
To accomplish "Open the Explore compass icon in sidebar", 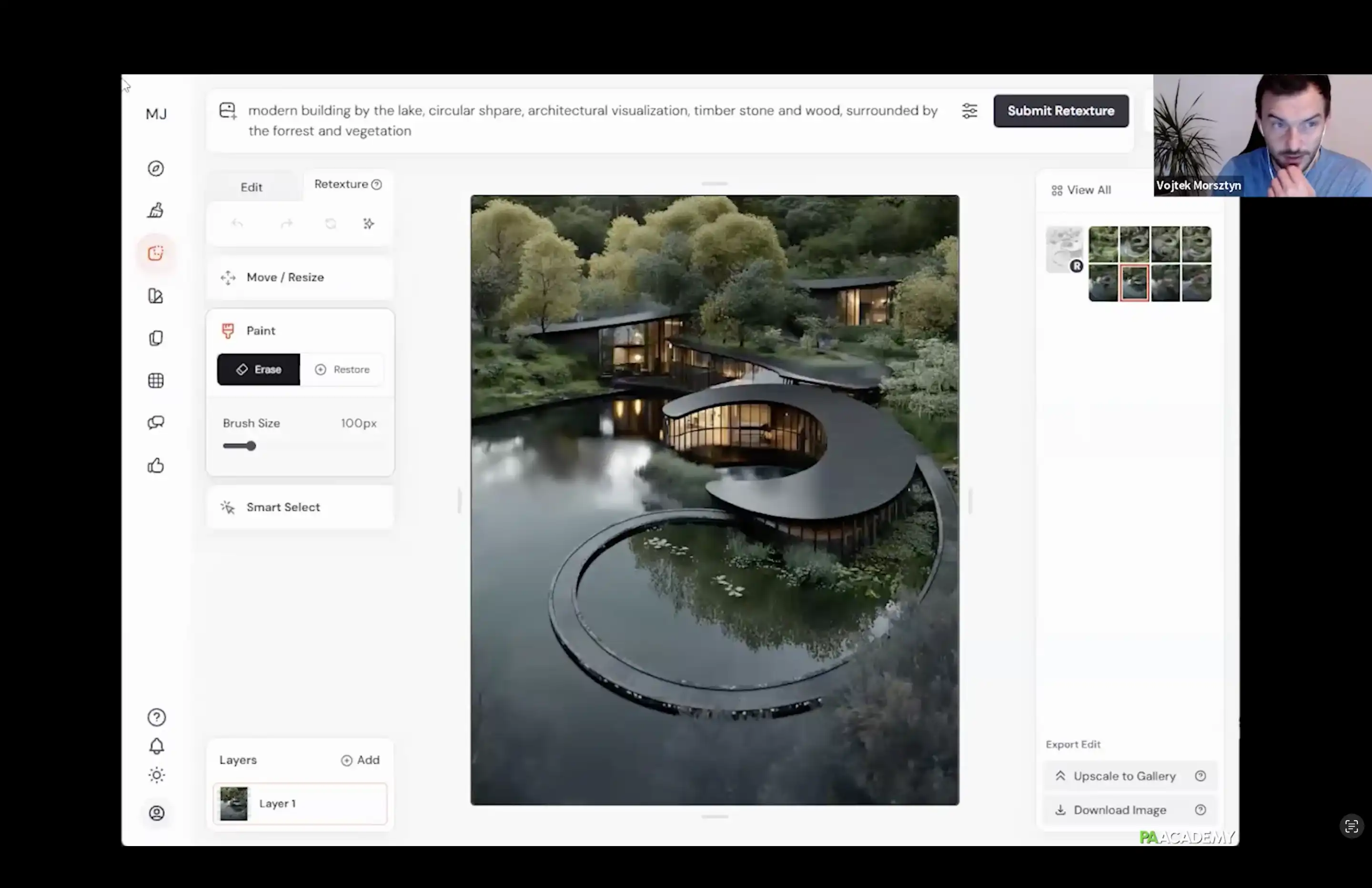I will coord(156,168).
